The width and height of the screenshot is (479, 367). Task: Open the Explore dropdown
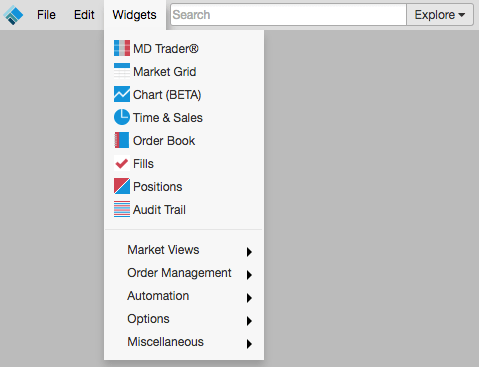coord(440,15)
